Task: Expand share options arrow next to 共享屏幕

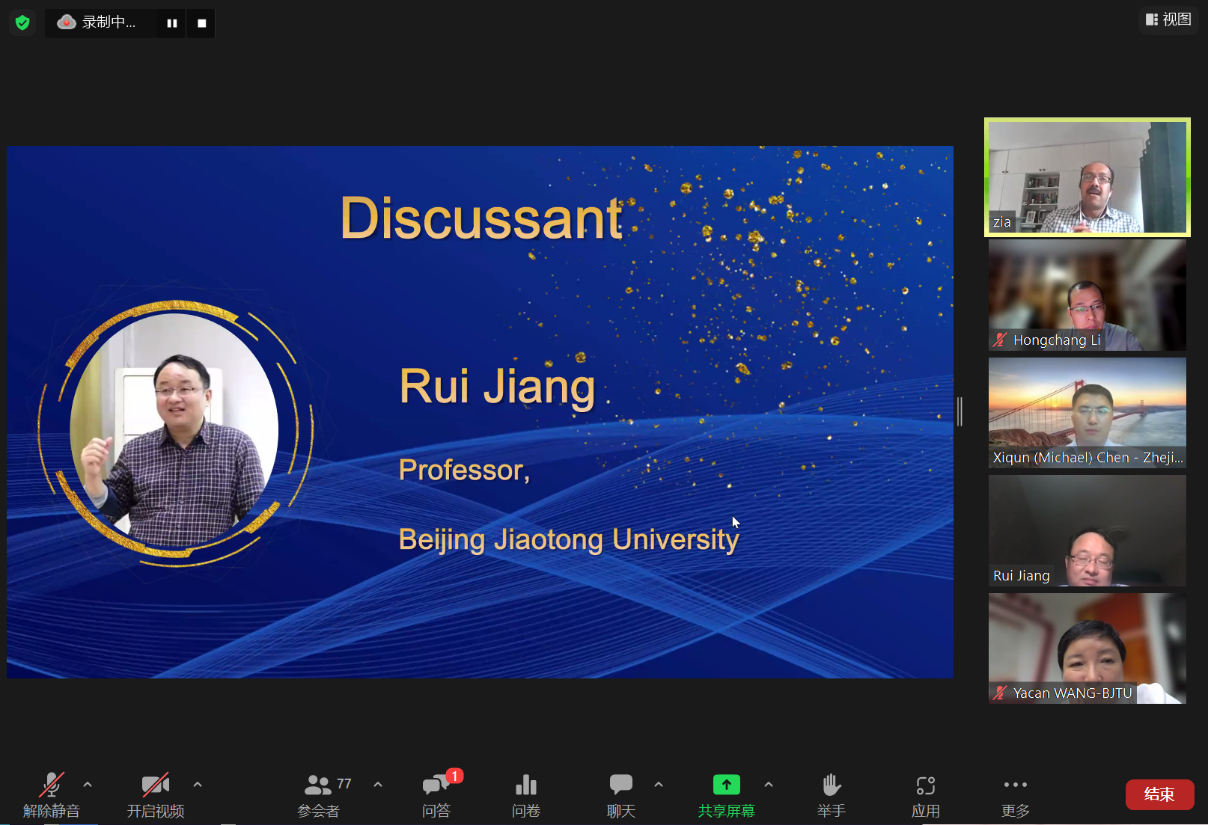Action: pos(768,785)
